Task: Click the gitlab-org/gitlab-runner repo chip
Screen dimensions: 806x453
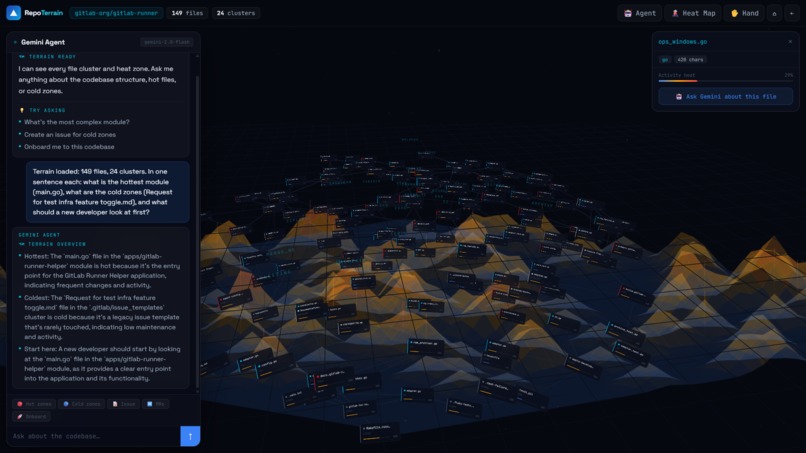Action: point(116,13)
